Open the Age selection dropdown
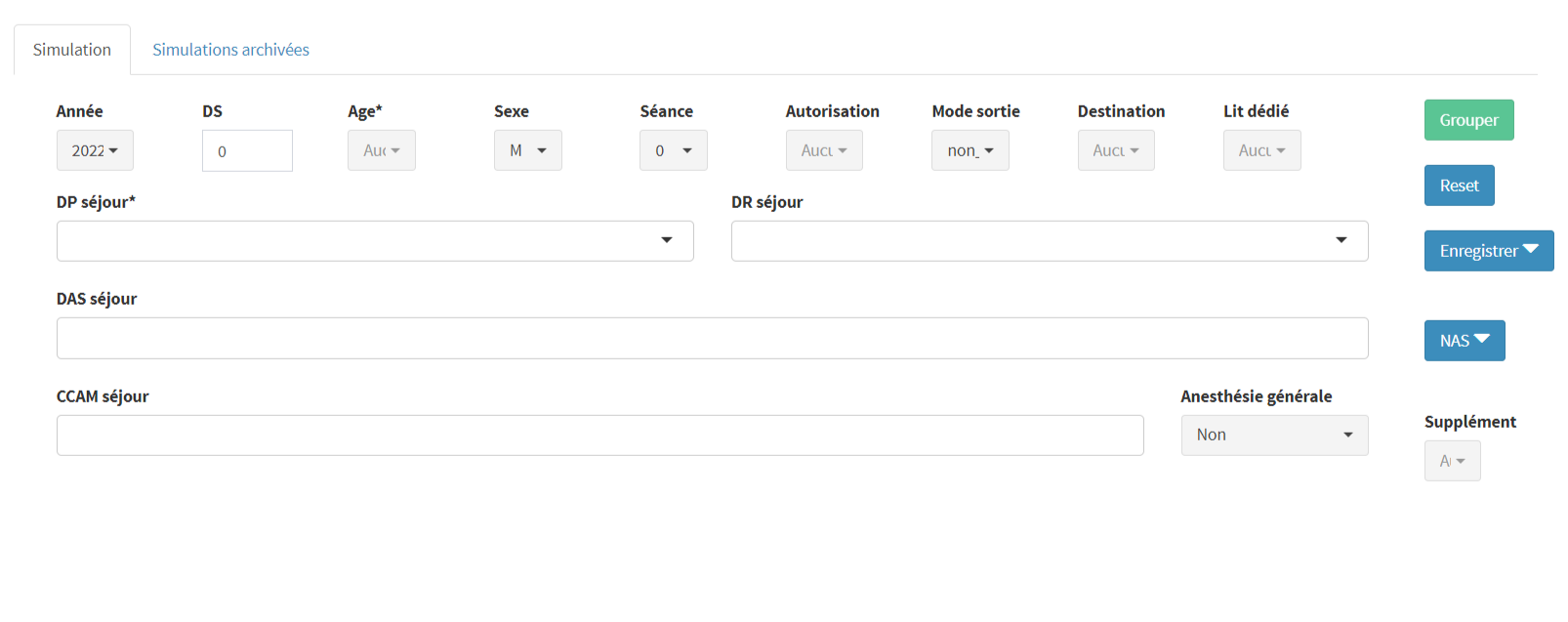This screenshot has height=622, width=1568. pos(381,150)
